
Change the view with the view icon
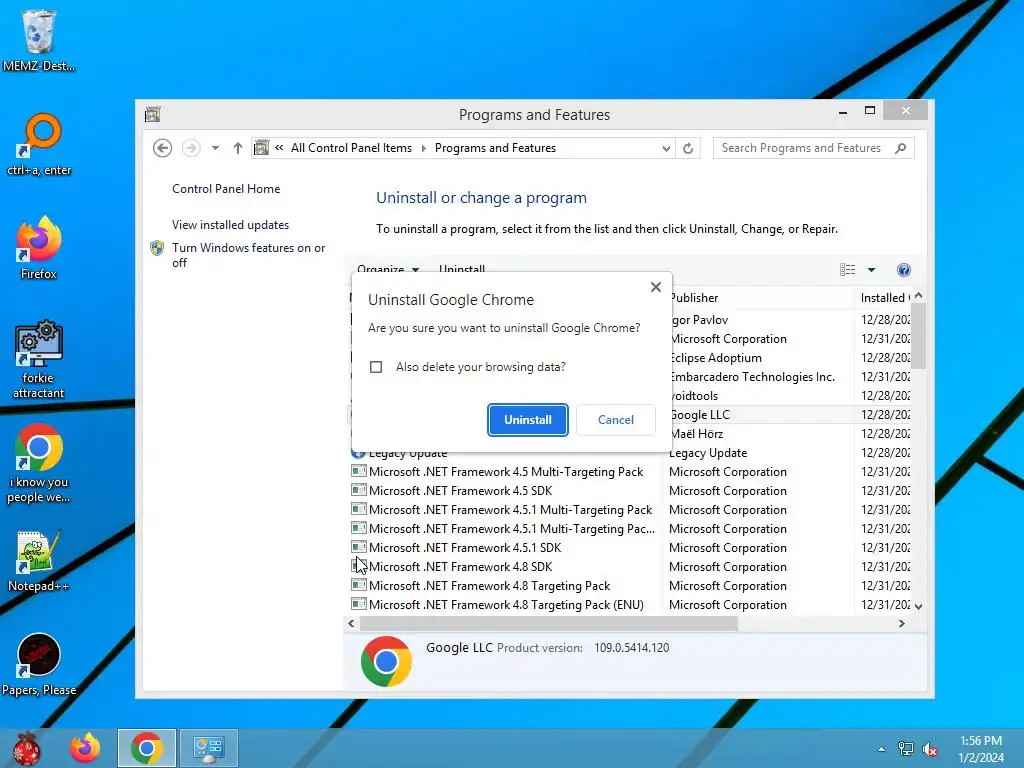[848, 270]
